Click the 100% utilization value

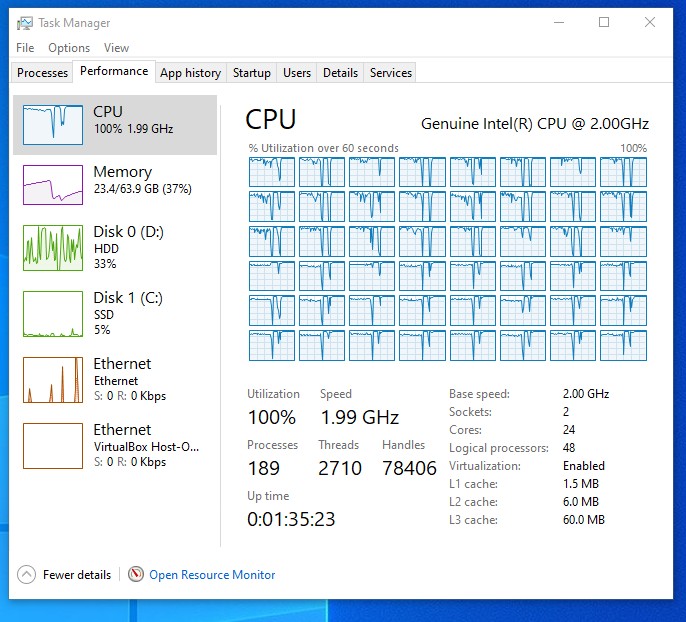[x=272, y=417]
